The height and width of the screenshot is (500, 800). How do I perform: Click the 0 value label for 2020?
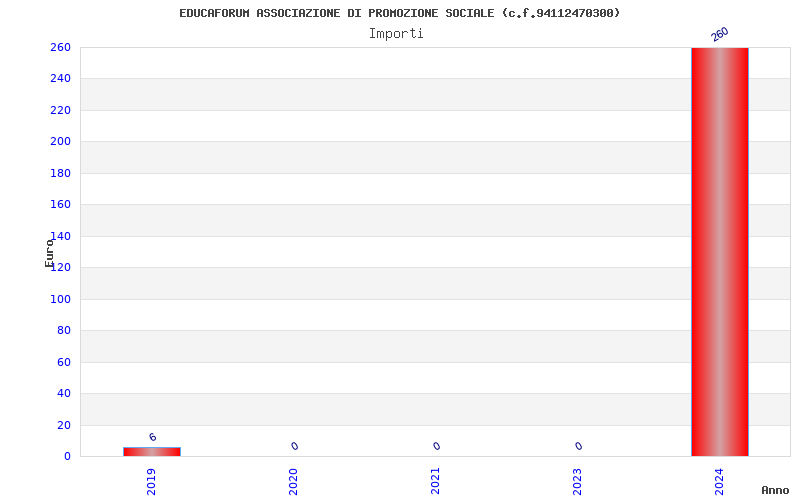pyautogui.click(x=294, y=446)
